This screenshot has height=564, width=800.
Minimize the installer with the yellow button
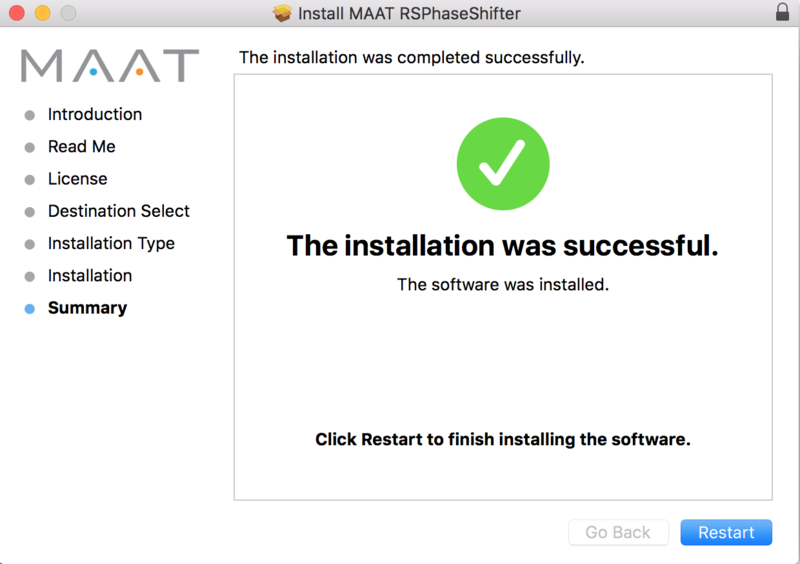[42, 14]
